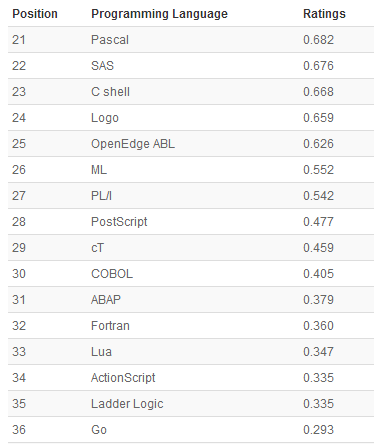Click the 0.682 rating value
The image size is (380, 444).
318,40
